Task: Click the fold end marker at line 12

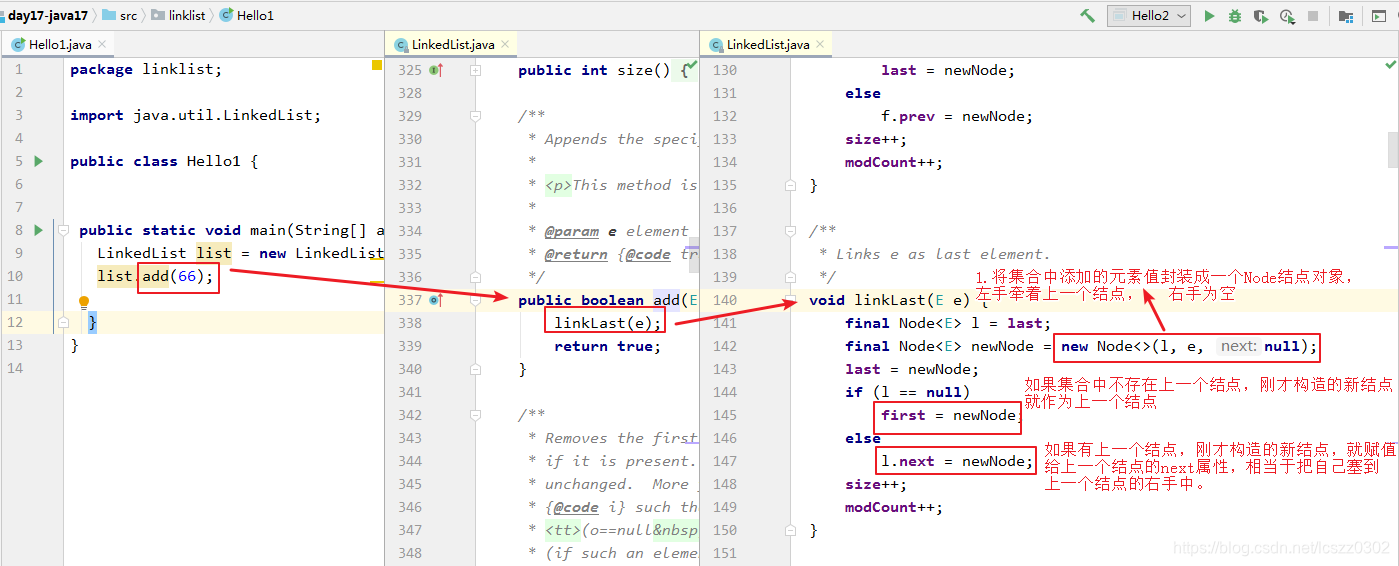Action: click(63, 322)
